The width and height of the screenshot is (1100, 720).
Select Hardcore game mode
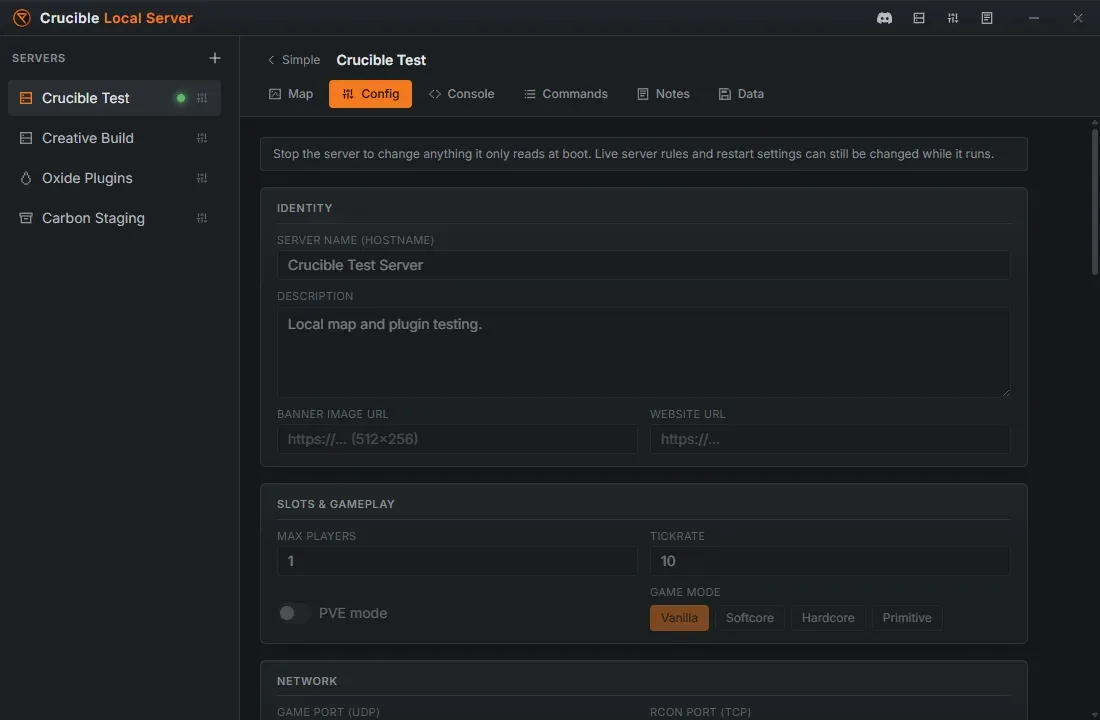[828, 618]
